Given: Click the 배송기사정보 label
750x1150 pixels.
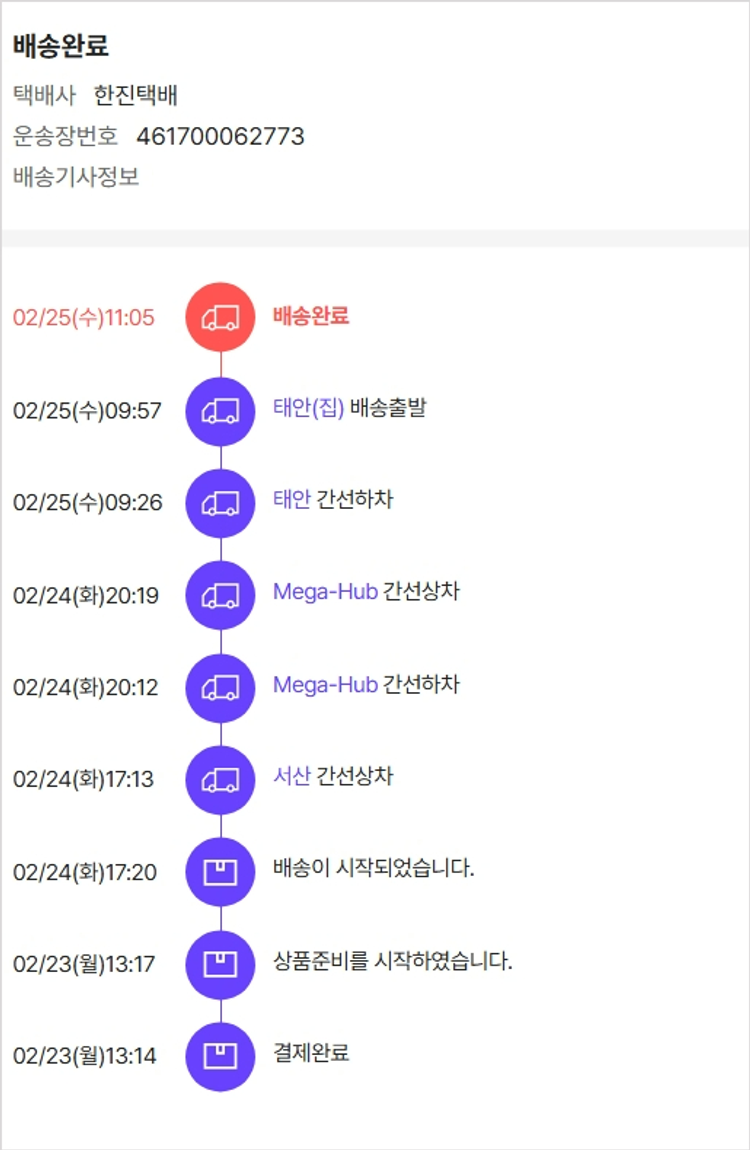Looking at the screenshot, I should point(76,178).
